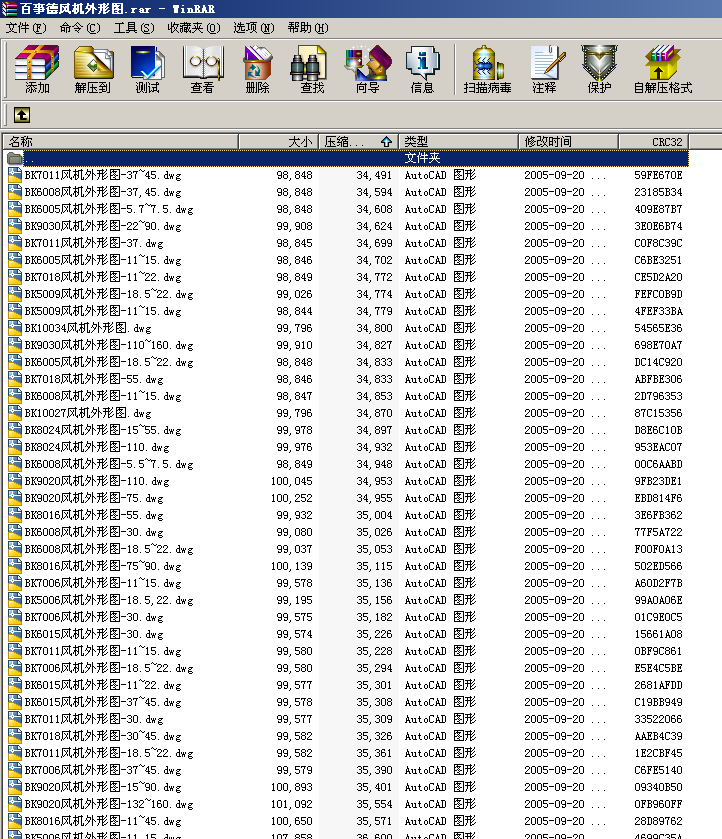Select BK9020风机外形图-110.dwg

(x=97, y=481)
